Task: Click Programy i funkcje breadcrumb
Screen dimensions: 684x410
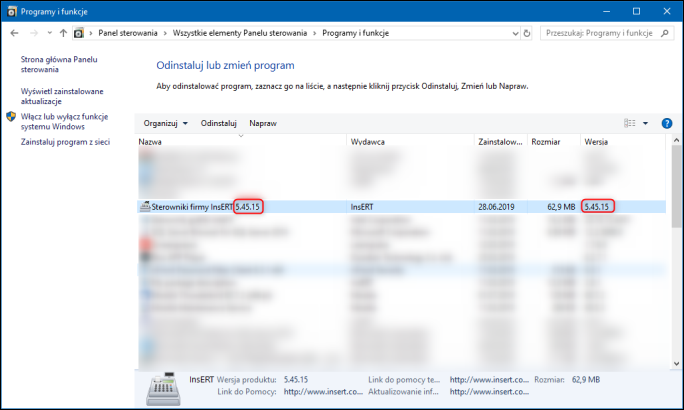Action: 356,33
